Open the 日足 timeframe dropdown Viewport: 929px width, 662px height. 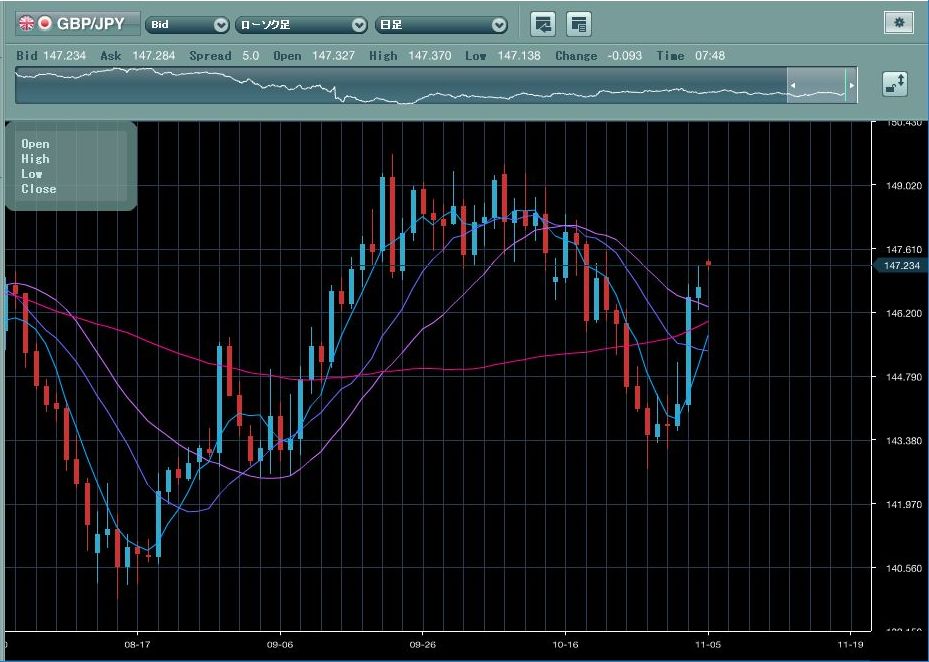[441, 24]
